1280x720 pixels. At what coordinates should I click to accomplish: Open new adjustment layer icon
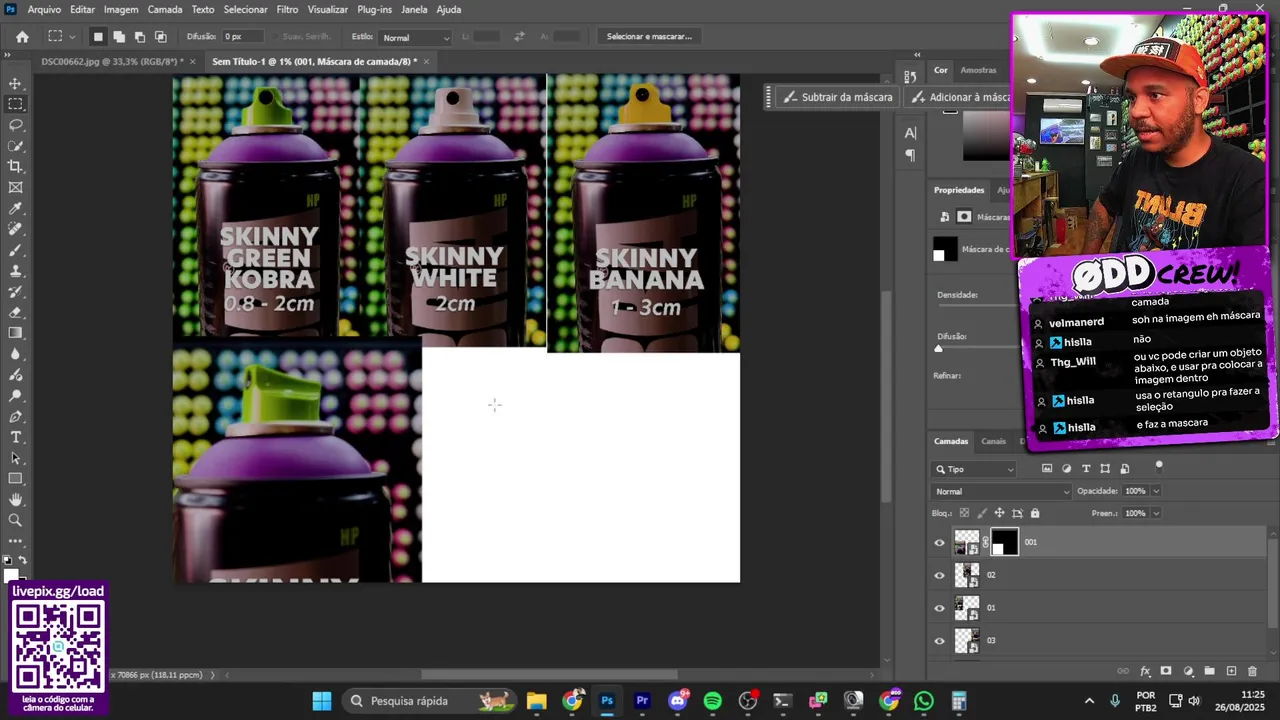click(1188, 671)
